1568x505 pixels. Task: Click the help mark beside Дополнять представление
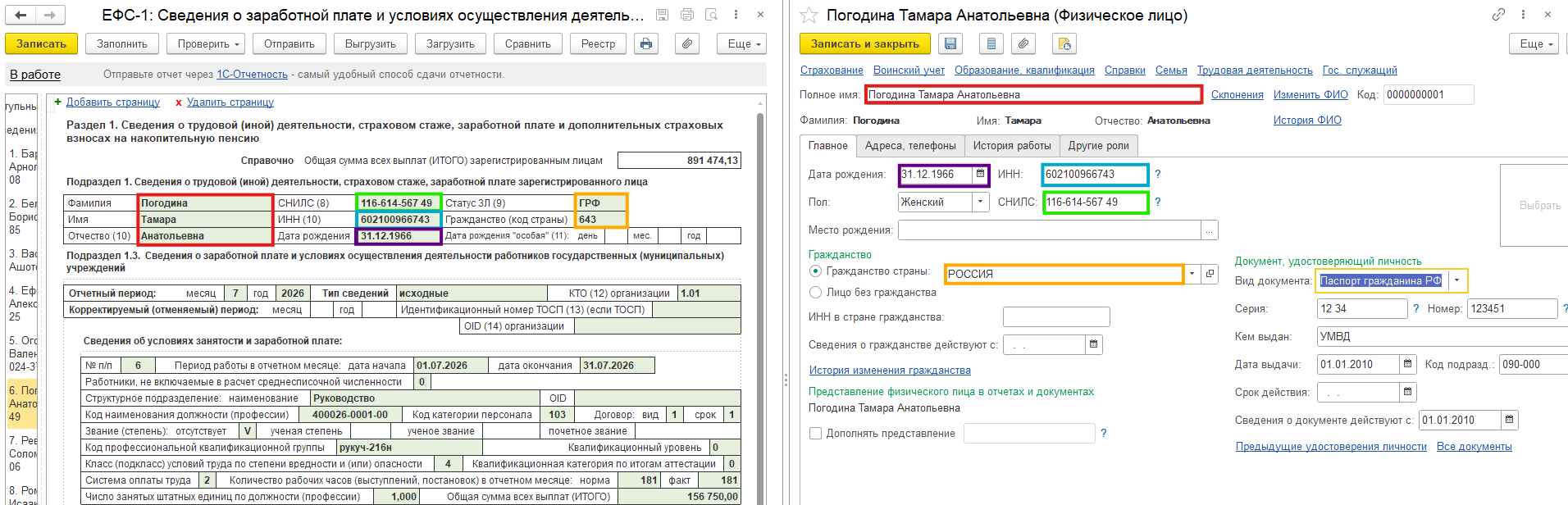pos(1104,434)
